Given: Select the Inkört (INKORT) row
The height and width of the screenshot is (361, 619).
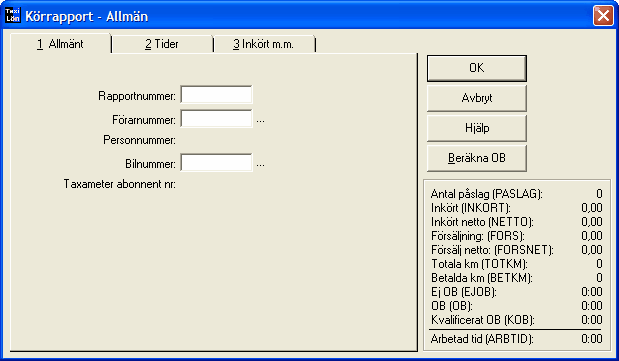Looking at the screenshot, I should 517,208.
